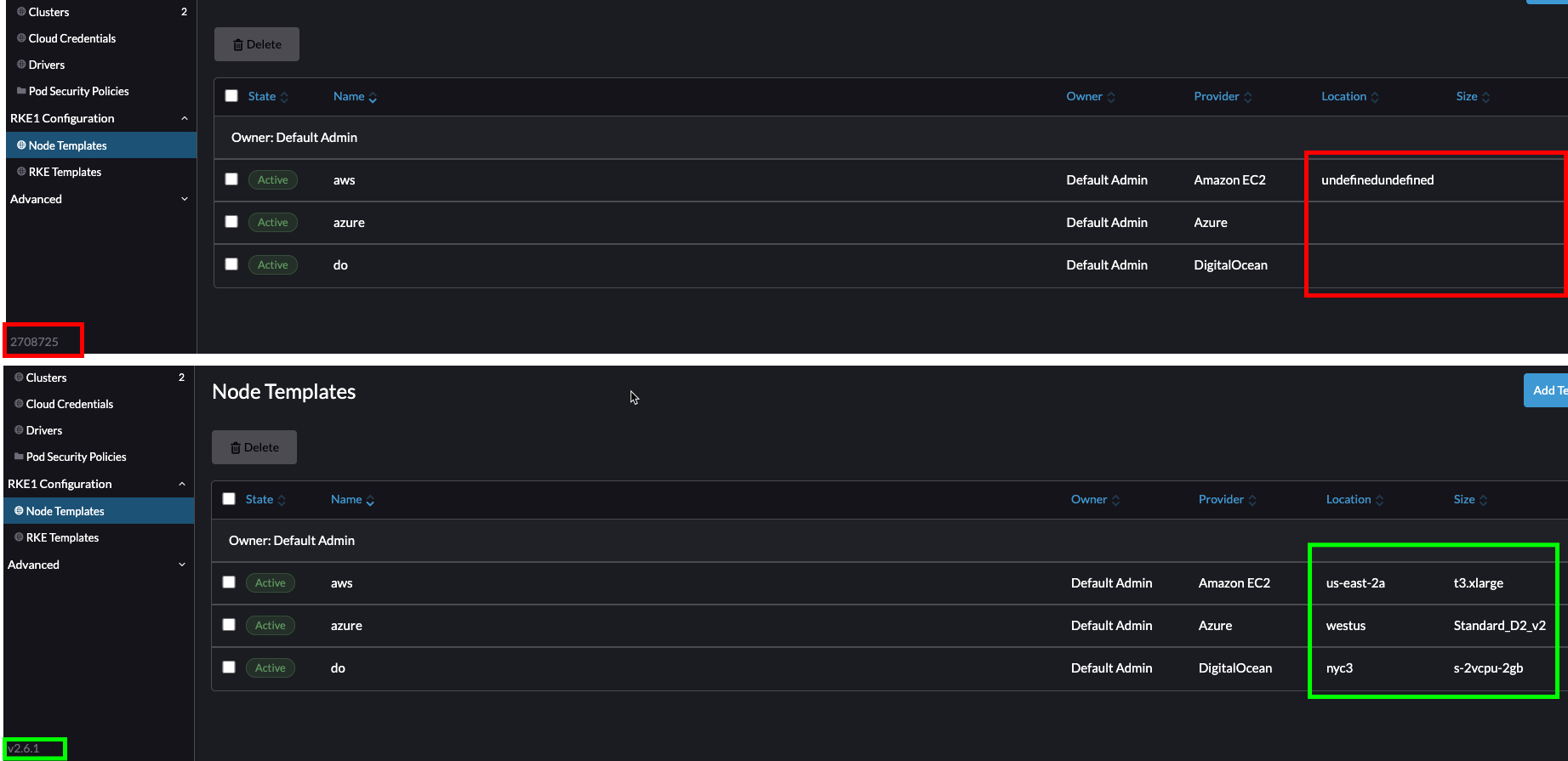Click the Clusters globe icon in upper screenshot
The width and height of the screenshot is (1568, 761).
coord(21,12)
